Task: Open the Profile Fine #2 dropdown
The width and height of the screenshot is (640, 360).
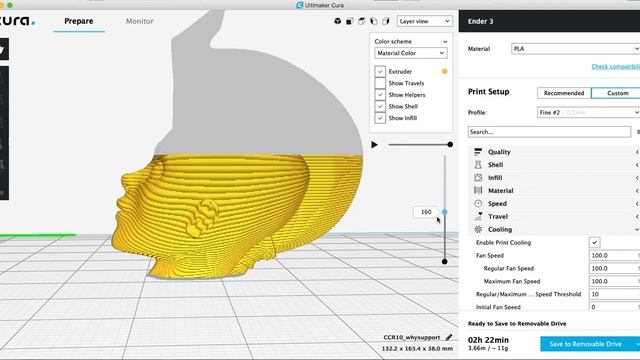Action: tap(588, 112)
